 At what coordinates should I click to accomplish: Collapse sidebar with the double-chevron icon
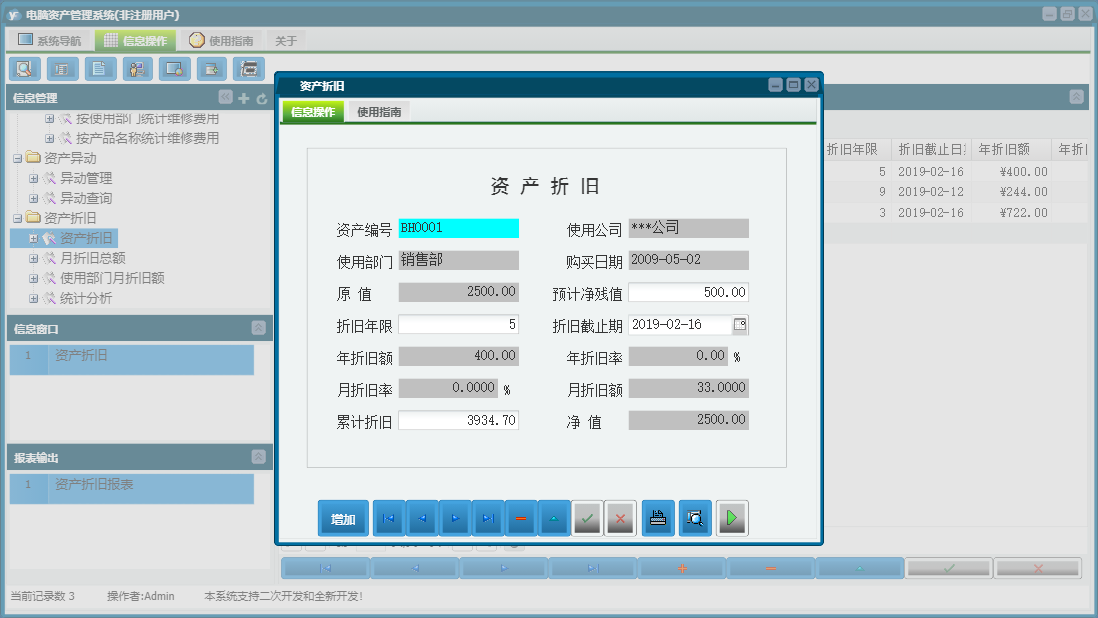224,98
